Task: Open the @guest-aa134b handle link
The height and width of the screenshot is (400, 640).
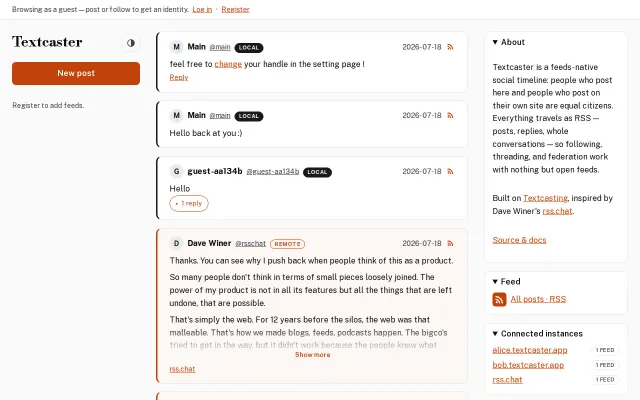Action: click(x=273, y=172)
